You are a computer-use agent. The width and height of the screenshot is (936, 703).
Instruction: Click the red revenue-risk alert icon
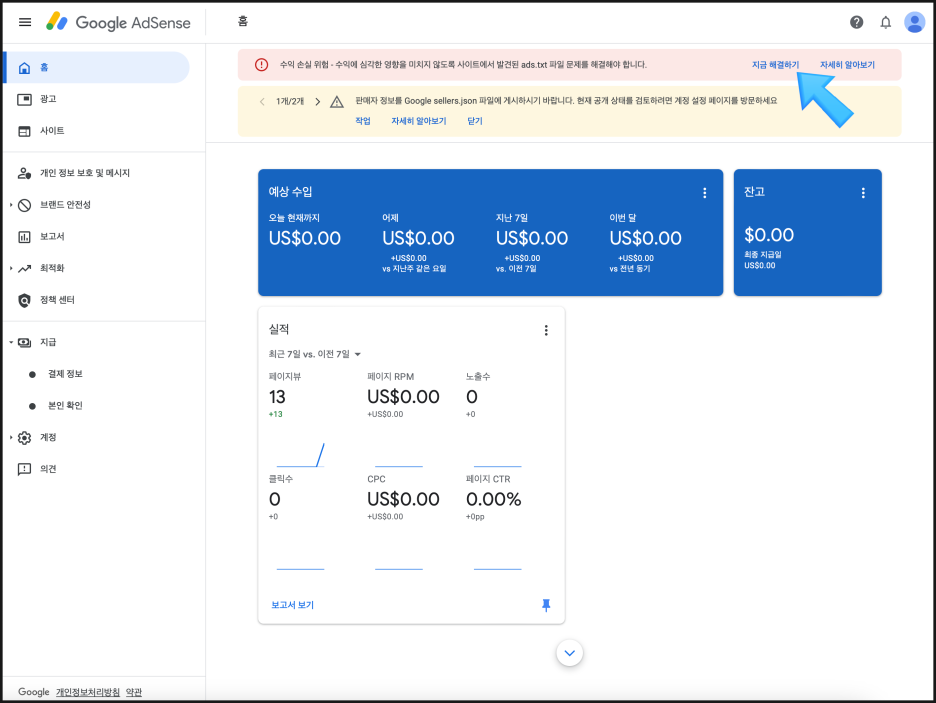click(x=261, y=64)
